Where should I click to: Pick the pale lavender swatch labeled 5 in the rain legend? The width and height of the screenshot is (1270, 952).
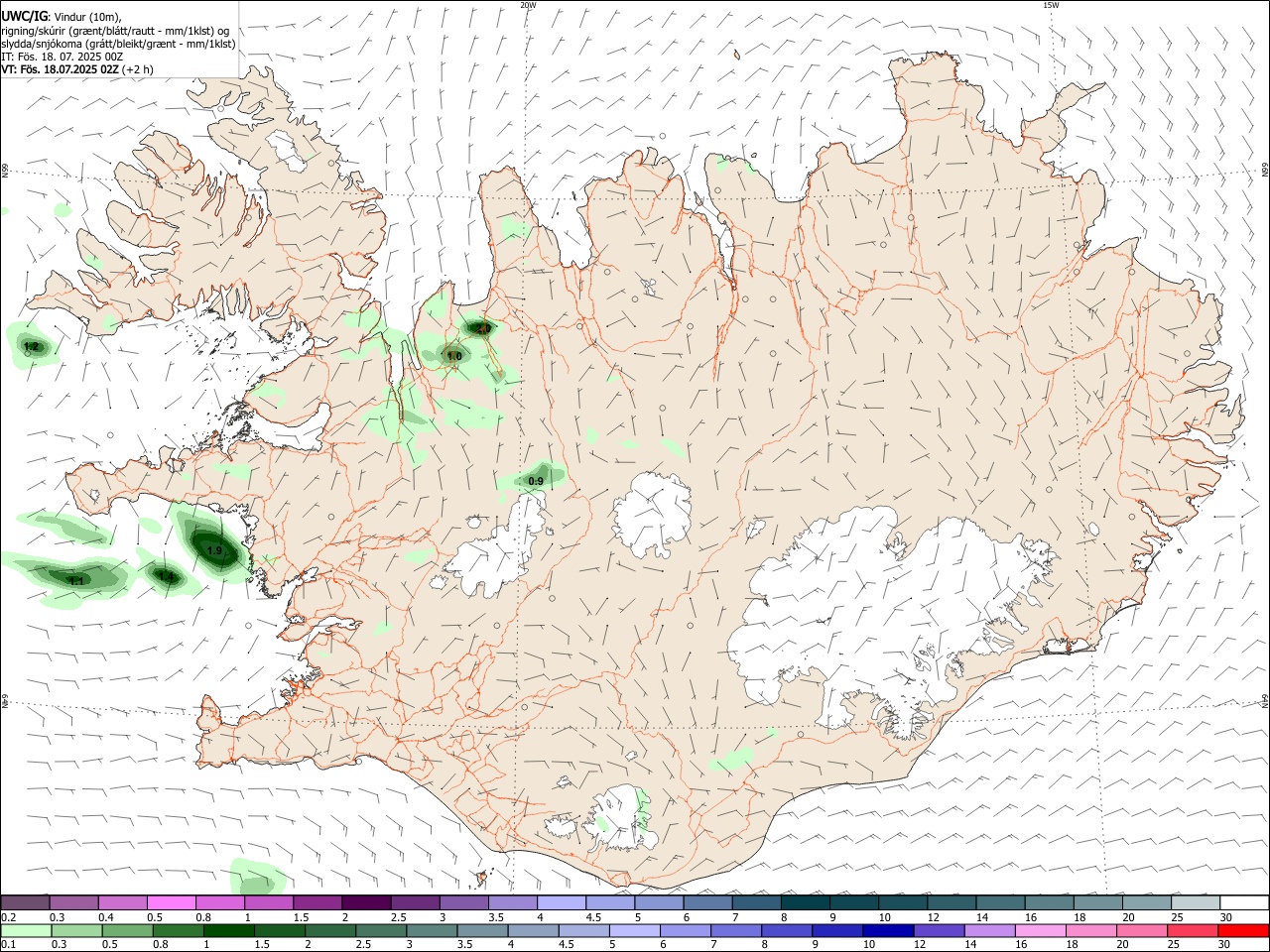tap(634, 930)
